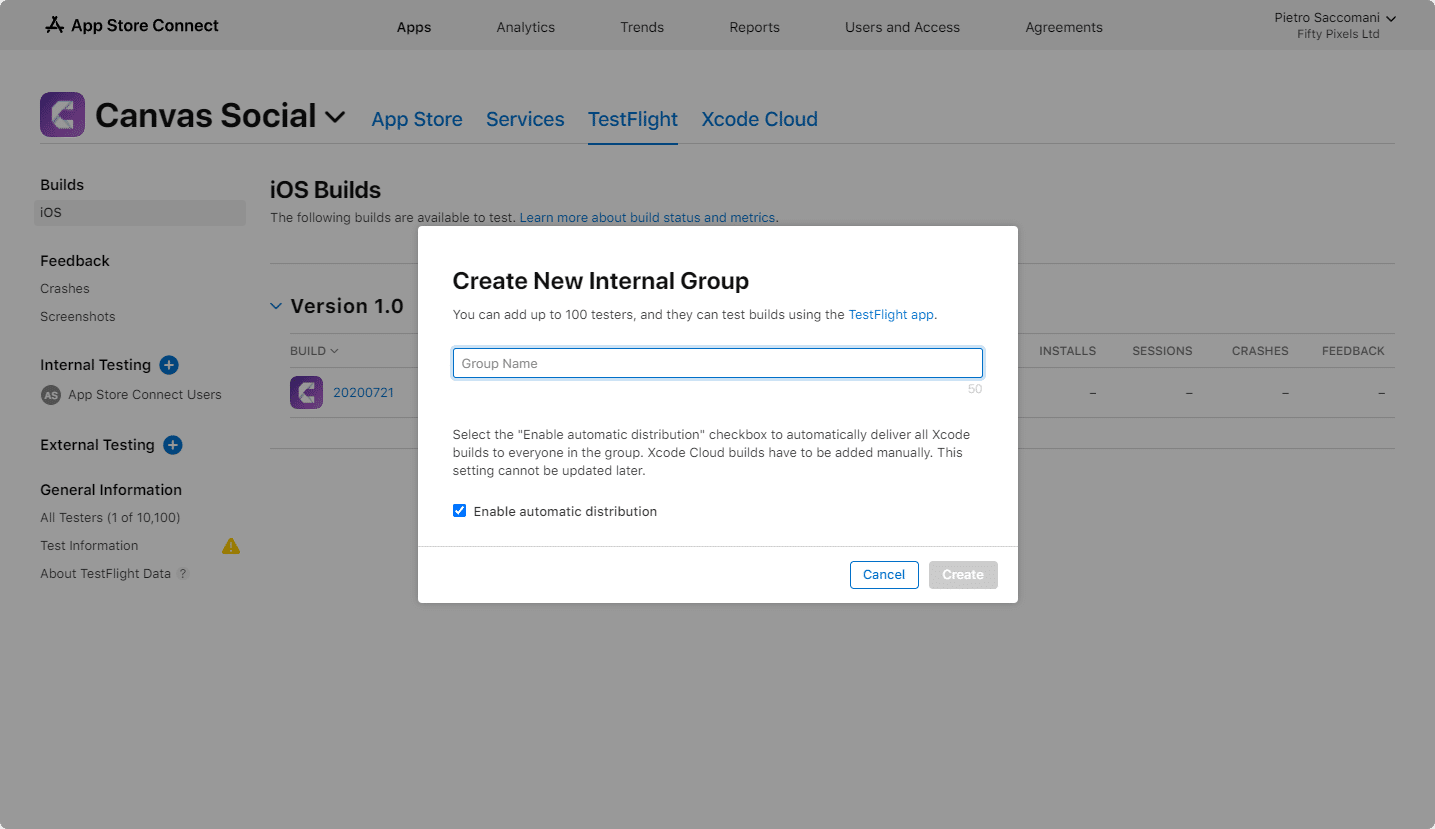Open All Testers (1 of 10,100)

[110, 518]
